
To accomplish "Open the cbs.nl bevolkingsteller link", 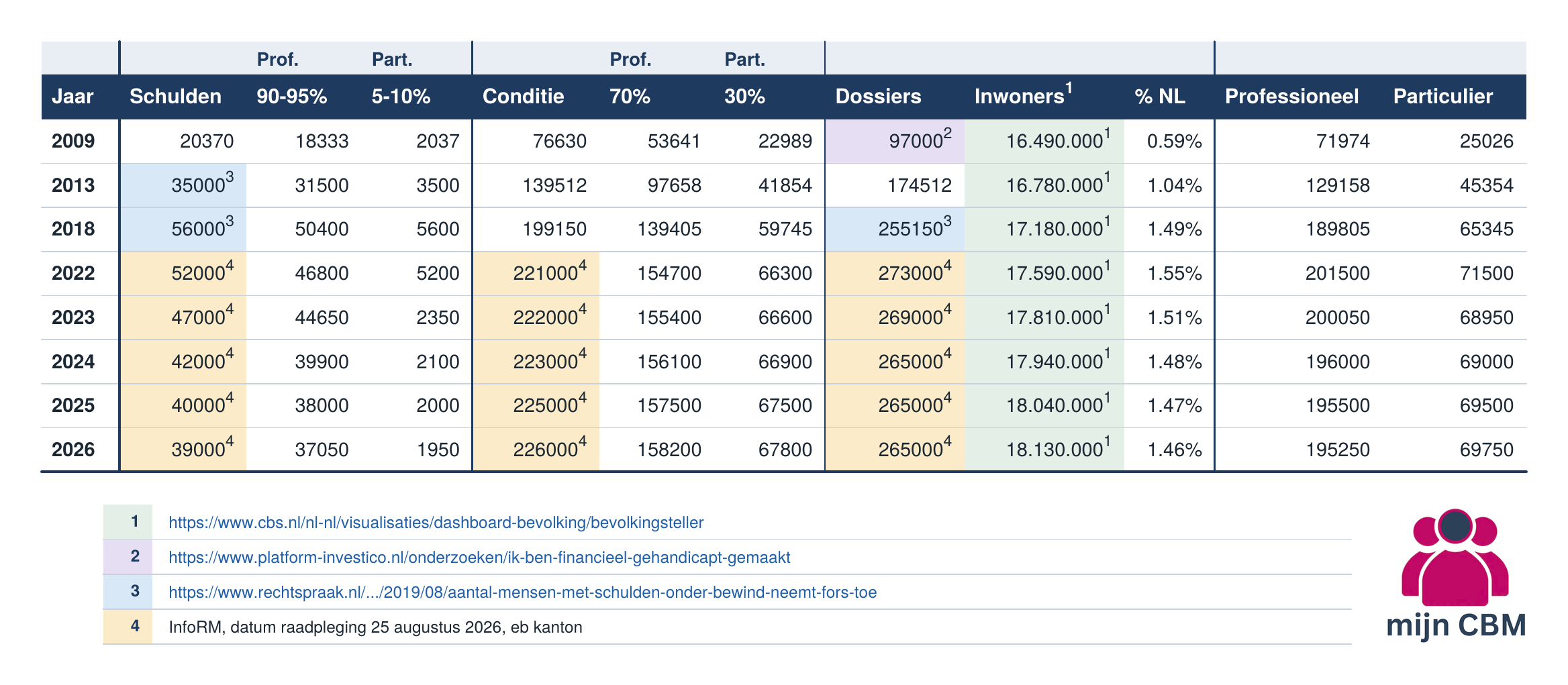I will tap(436, 523).
